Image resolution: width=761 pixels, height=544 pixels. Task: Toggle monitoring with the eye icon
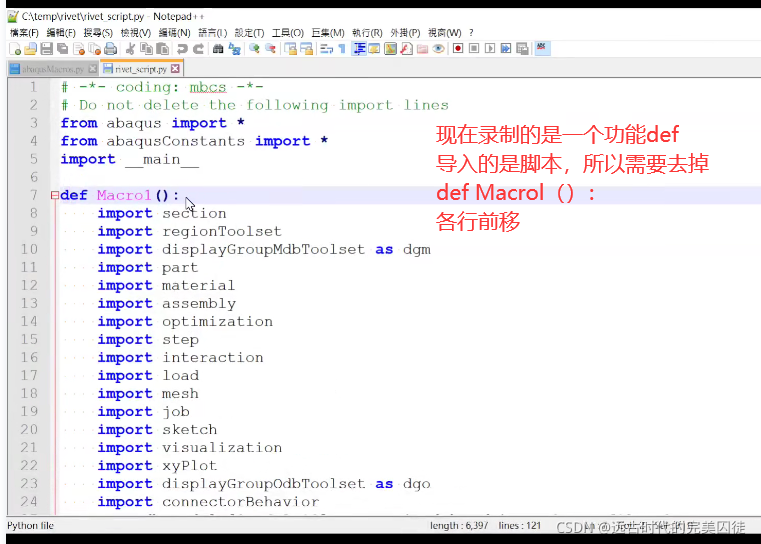(438, 49)
